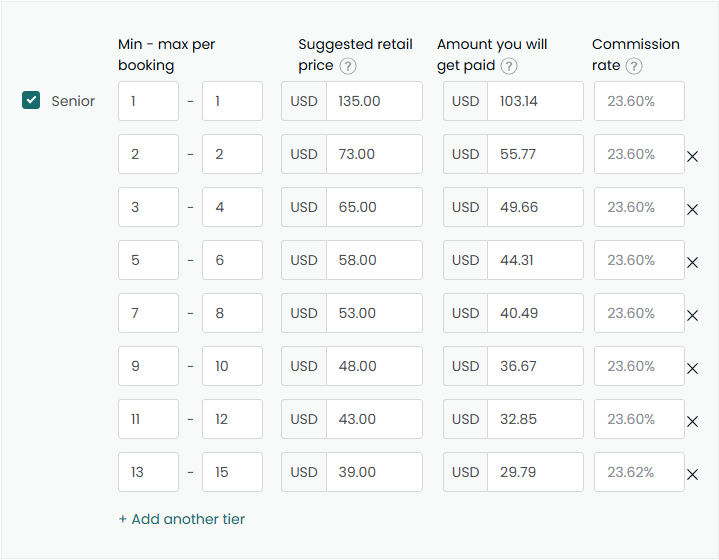Click Add another tier link
Viewport: 719px width, 560px height.
tap(181, 519)
